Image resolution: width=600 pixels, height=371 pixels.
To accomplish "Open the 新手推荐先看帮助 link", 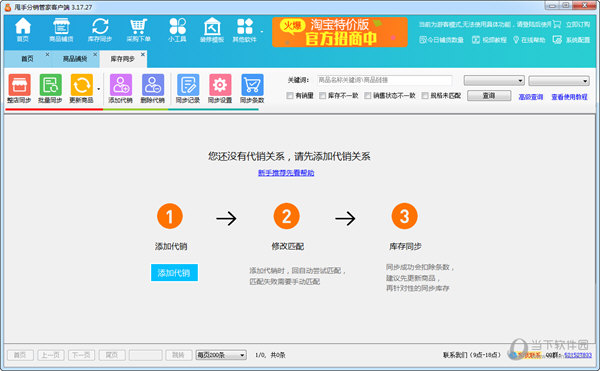I will pyautogui.click(x=286, y=173).
